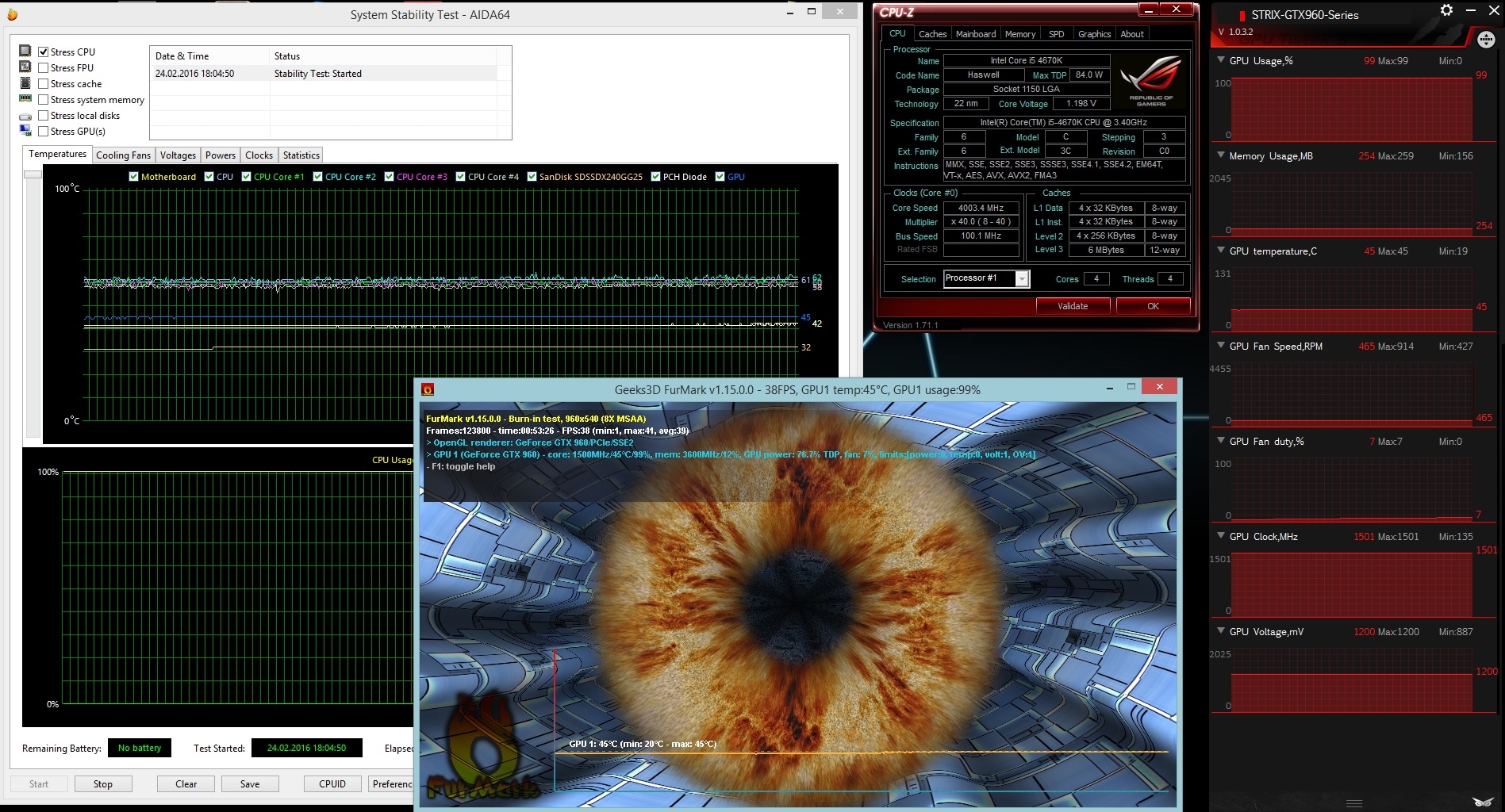This screenshot has width=1505, height=812.
Task: Click the AIDA64 flame icon in title bar
Action: pyautogui.click(x=12, y=14)
